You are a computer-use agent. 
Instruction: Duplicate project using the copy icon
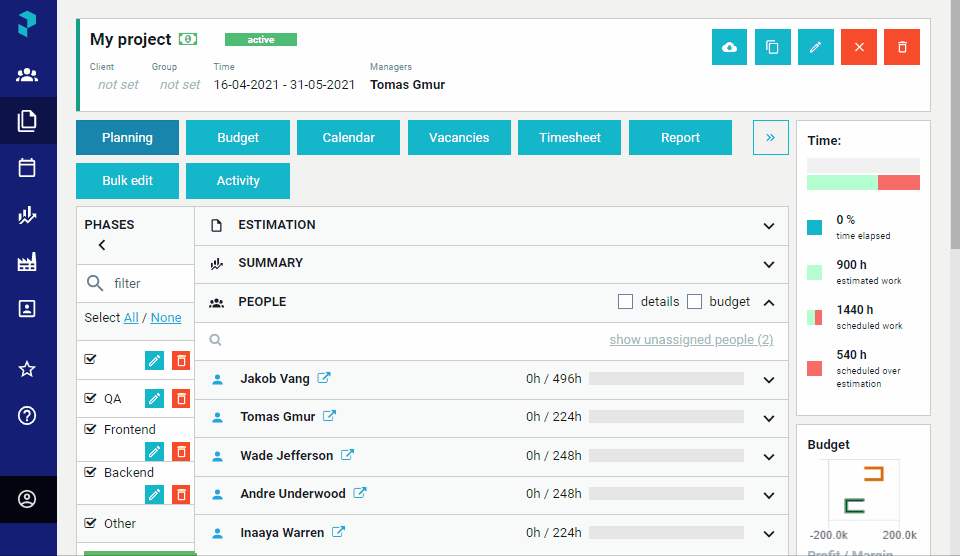pyautogui.click(x=772, y=47)
